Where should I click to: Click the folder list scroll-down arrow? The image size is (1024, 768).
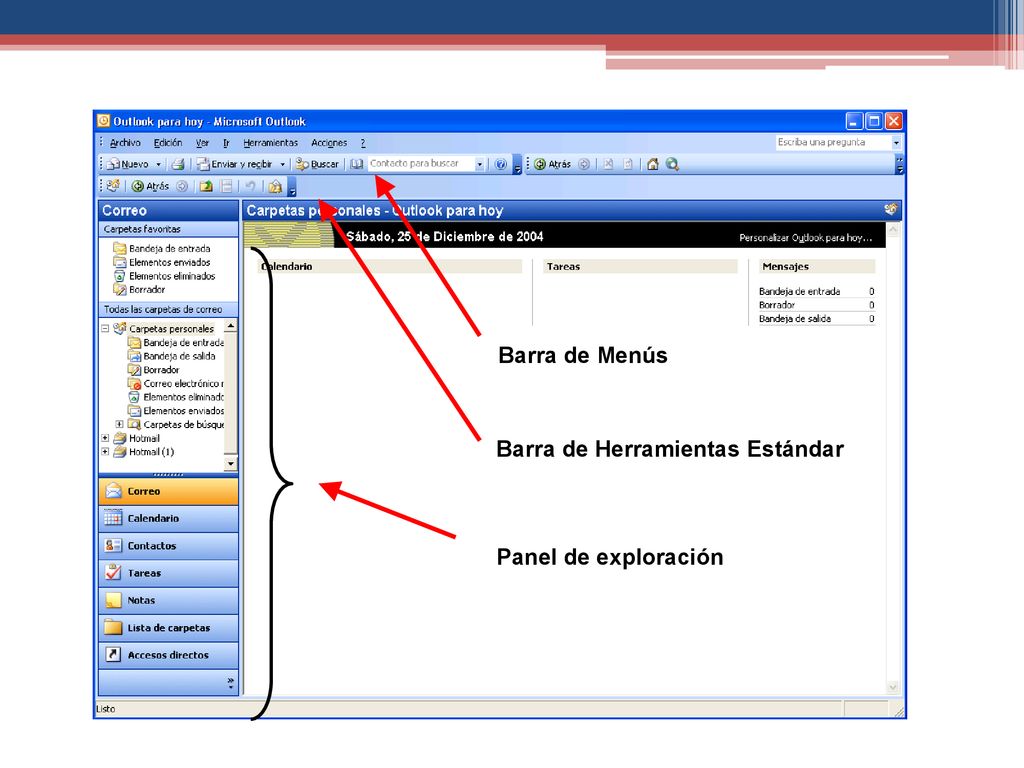[230, 464]
